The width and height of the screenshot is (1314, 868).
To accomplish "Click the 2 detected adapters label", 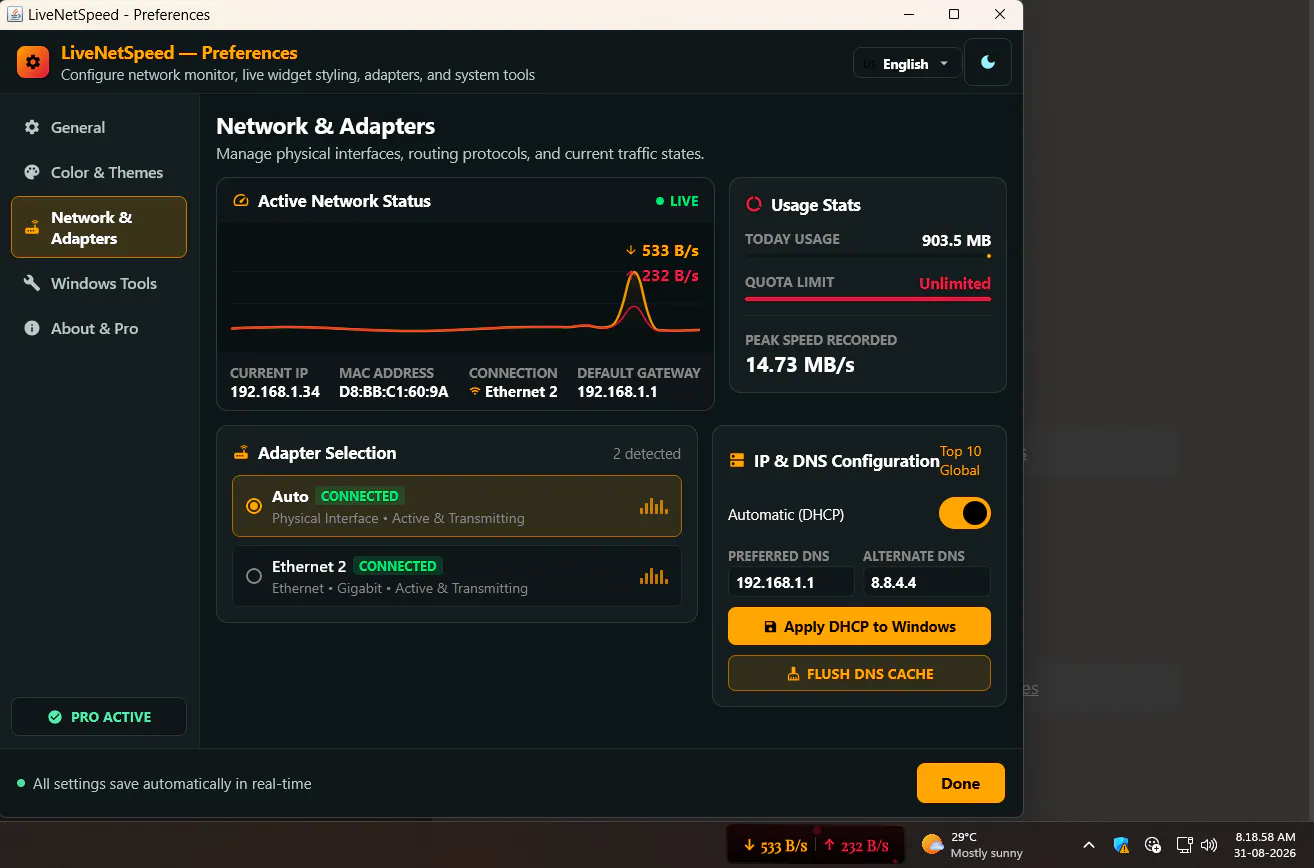I will click(x=647, y=454).
